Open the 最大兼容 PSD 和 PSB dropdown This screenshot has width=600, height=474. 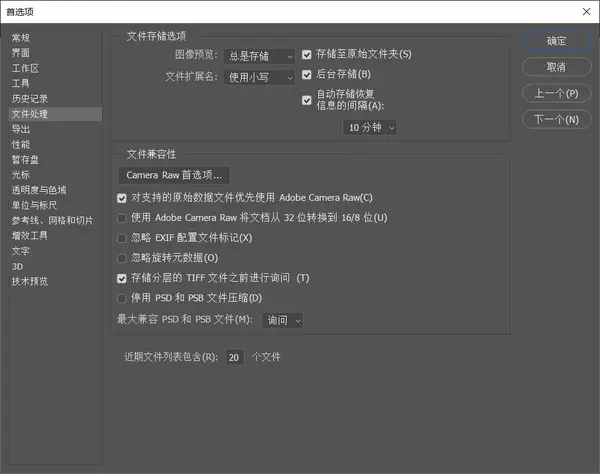(283, 320)
